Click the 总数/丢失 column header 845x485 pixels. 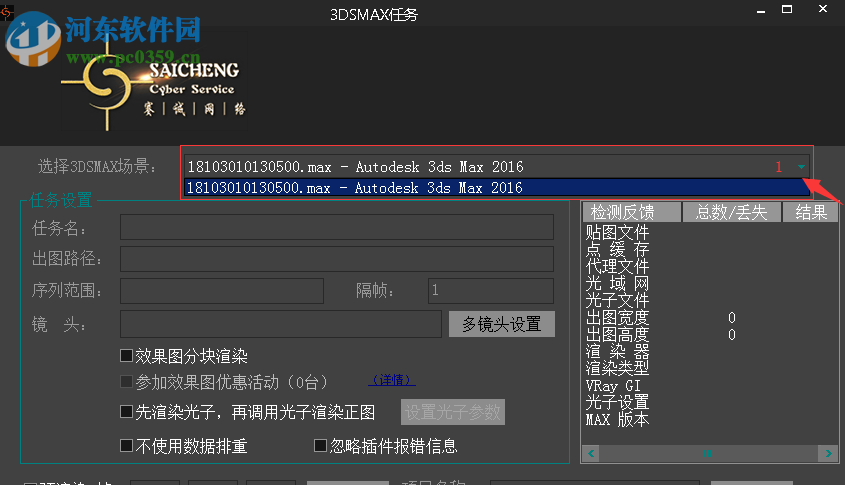(732, 212)
